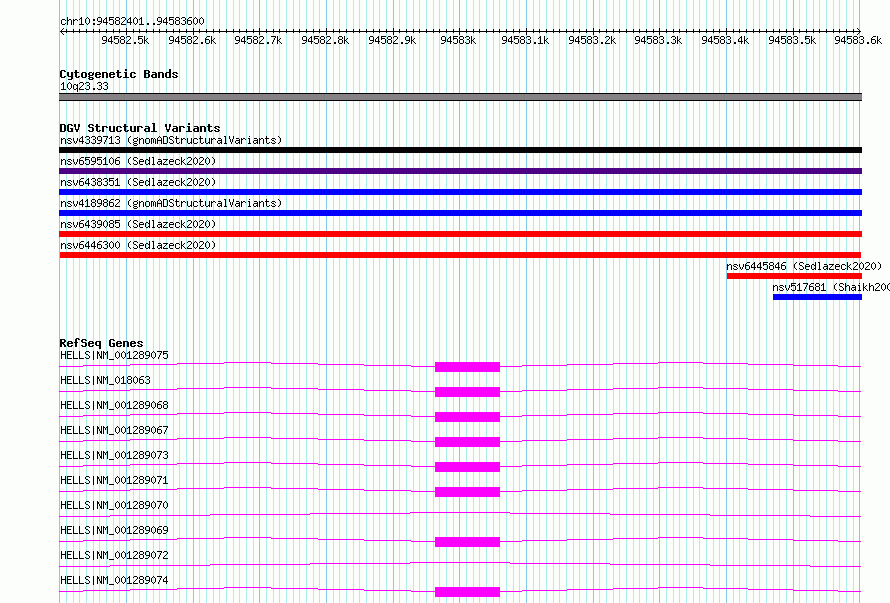This screenshot has width=890, height=603.
Task: Click the red nsv6439085 variant bar
Action: [x=460, y=234]
